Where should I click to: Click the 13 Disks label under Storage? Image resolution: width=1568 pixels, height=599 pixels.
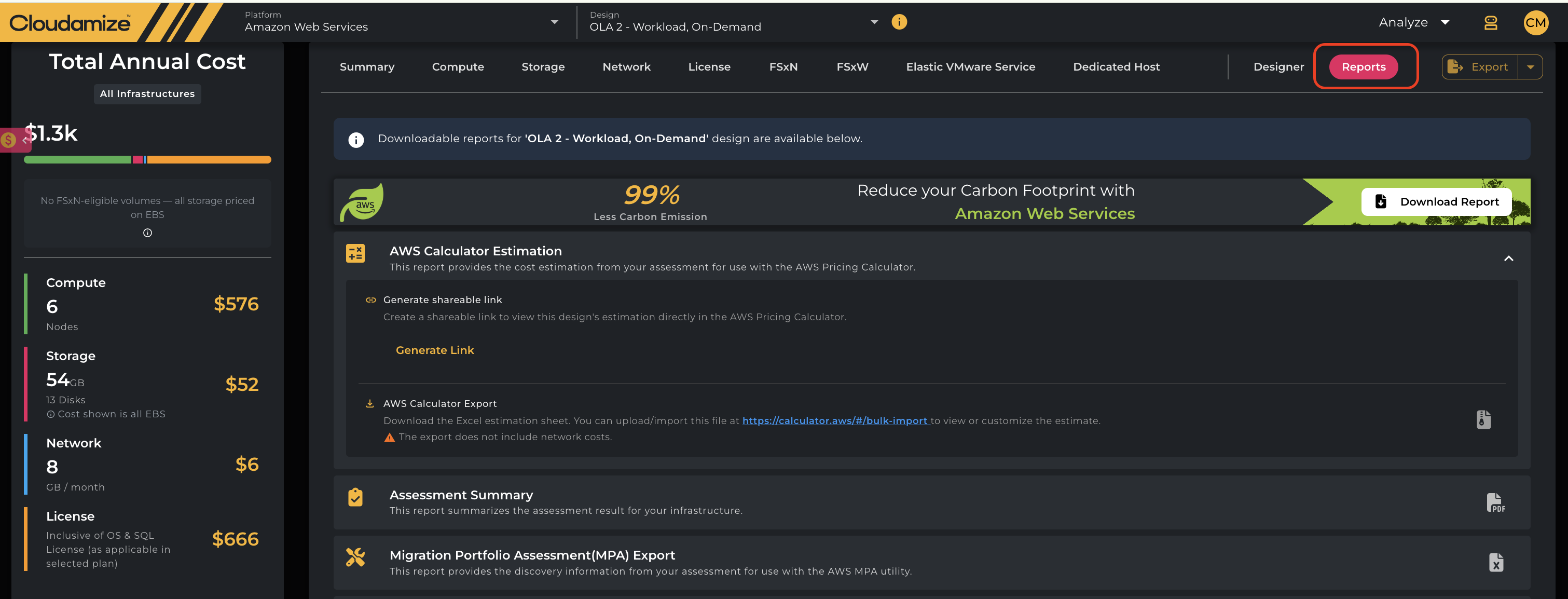[x=66, y=400]
